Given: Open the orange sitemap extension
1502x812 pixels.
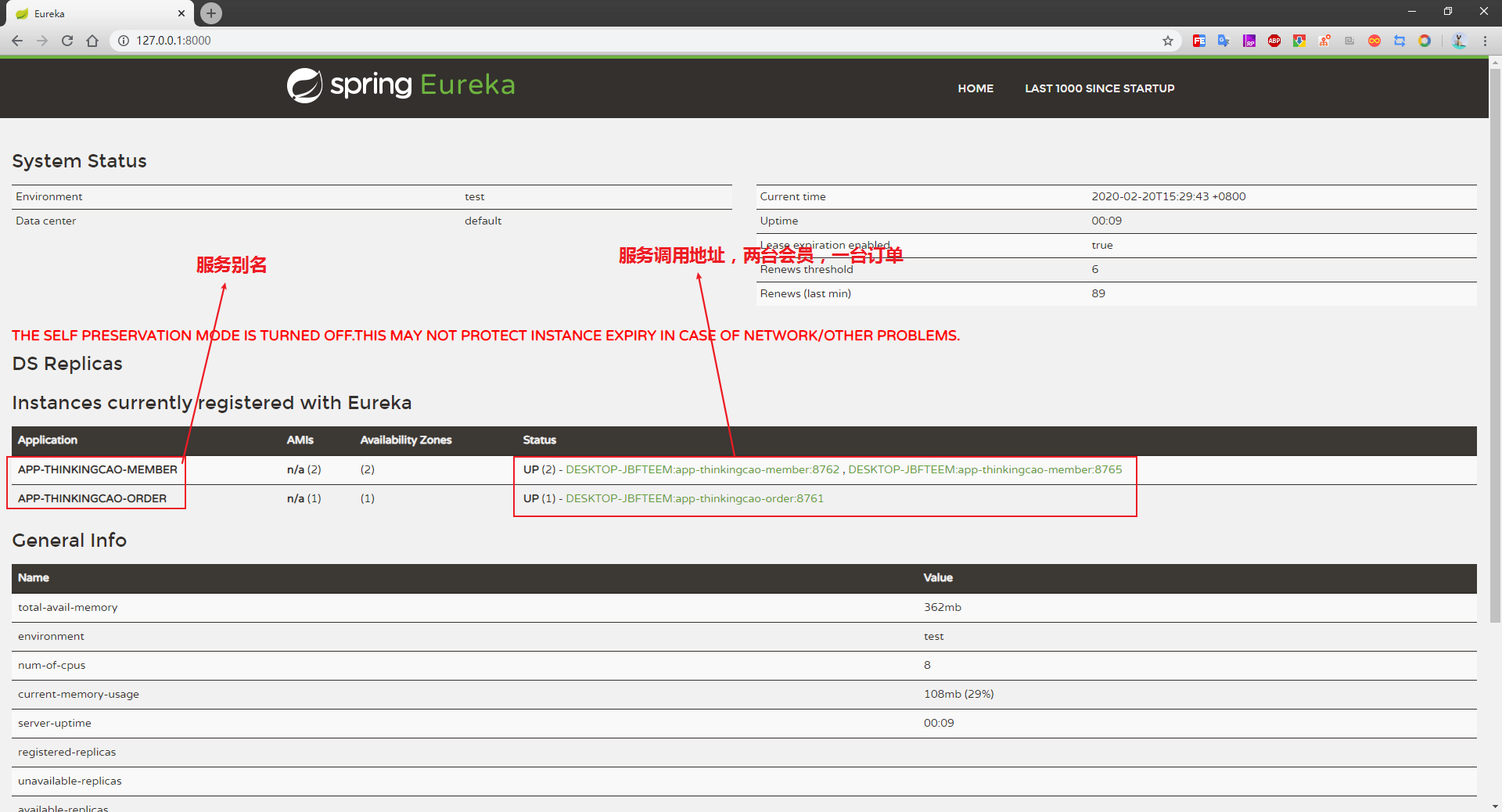Looking at the screenshot, I should 1324,41.
